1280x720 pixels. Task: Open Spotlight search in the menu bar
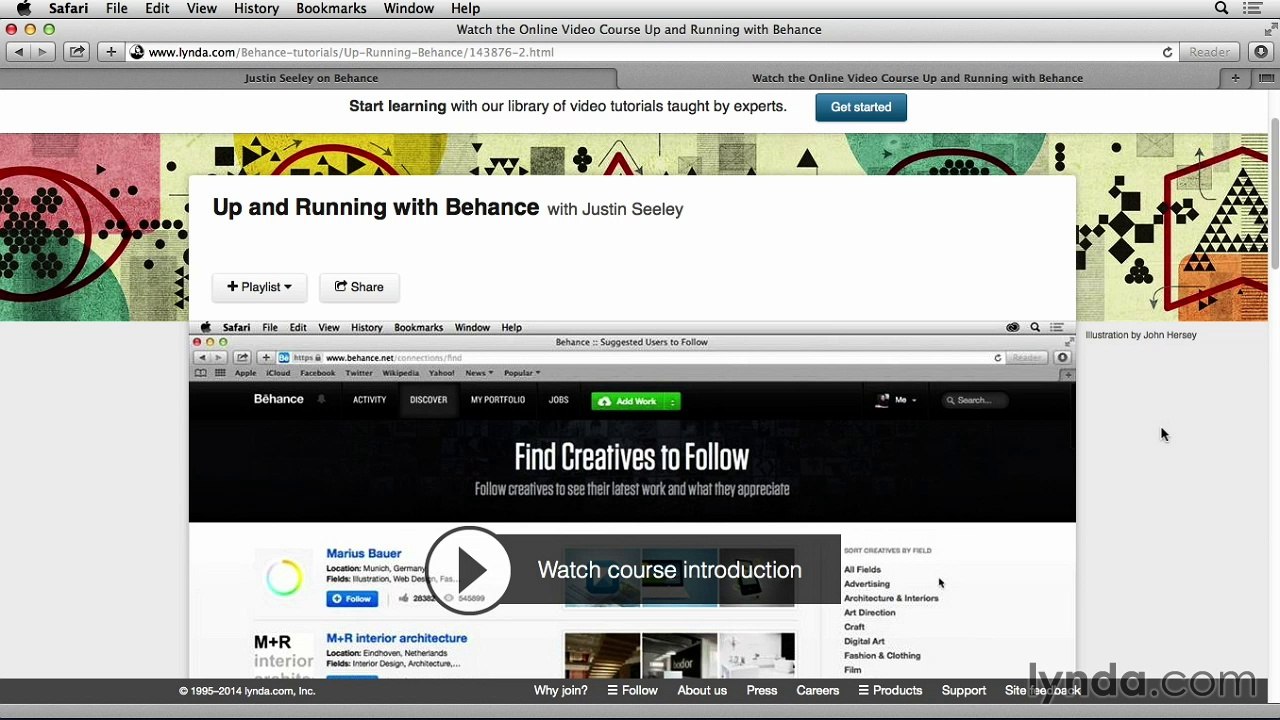click(1221, 8)
